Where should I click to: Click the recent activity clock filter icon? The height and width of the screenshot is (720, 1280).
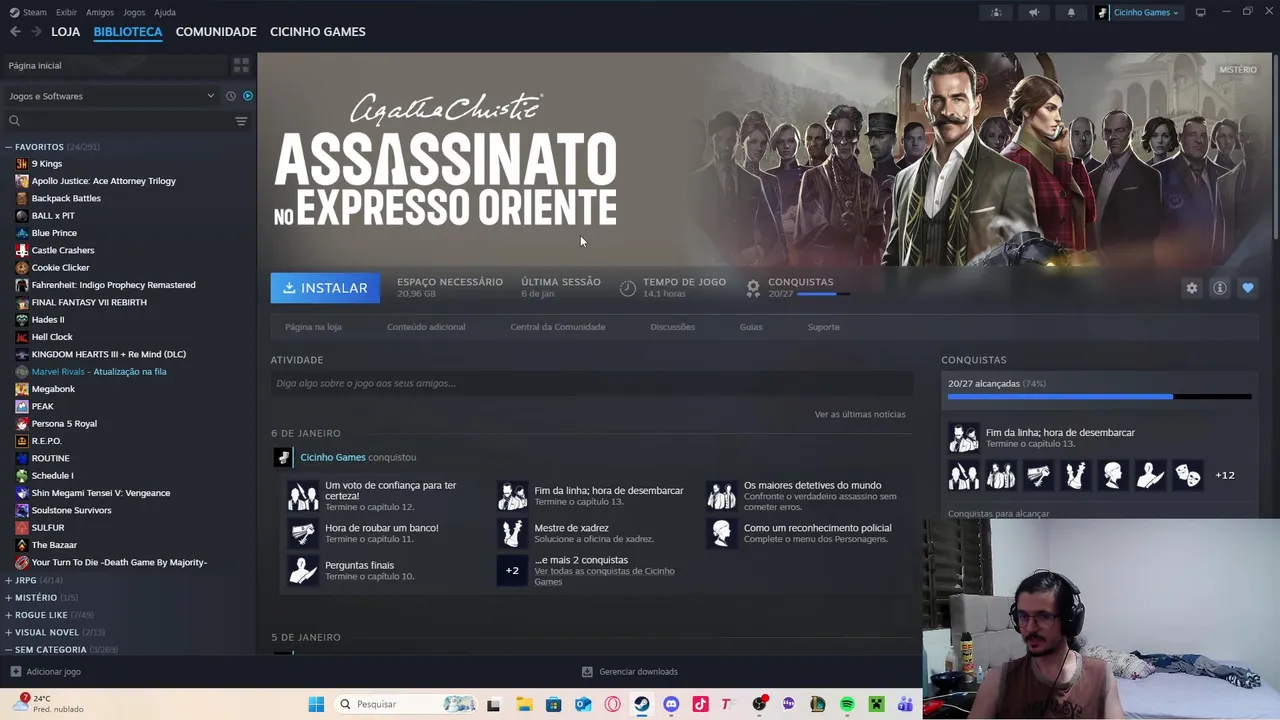[231, 96]
